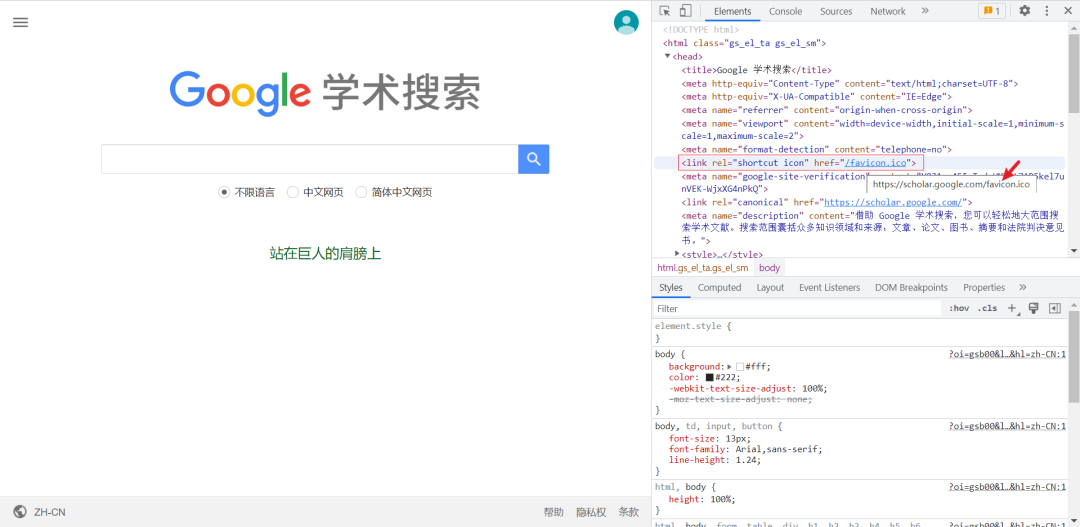Switch to the Sources tab
This screenshot has height=527, width=1080.
[836, 11]
